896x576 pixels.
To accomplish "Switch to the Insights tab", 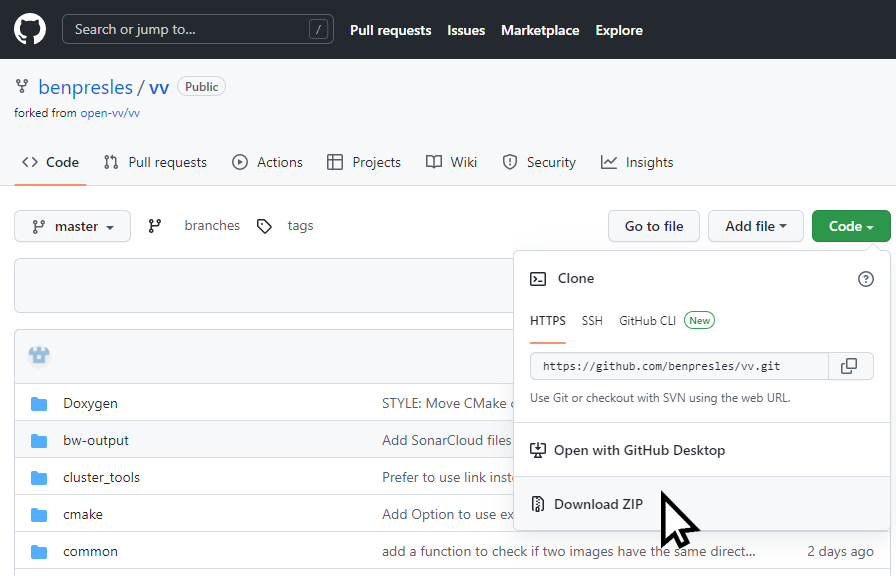I will click(x=637, y=162).
